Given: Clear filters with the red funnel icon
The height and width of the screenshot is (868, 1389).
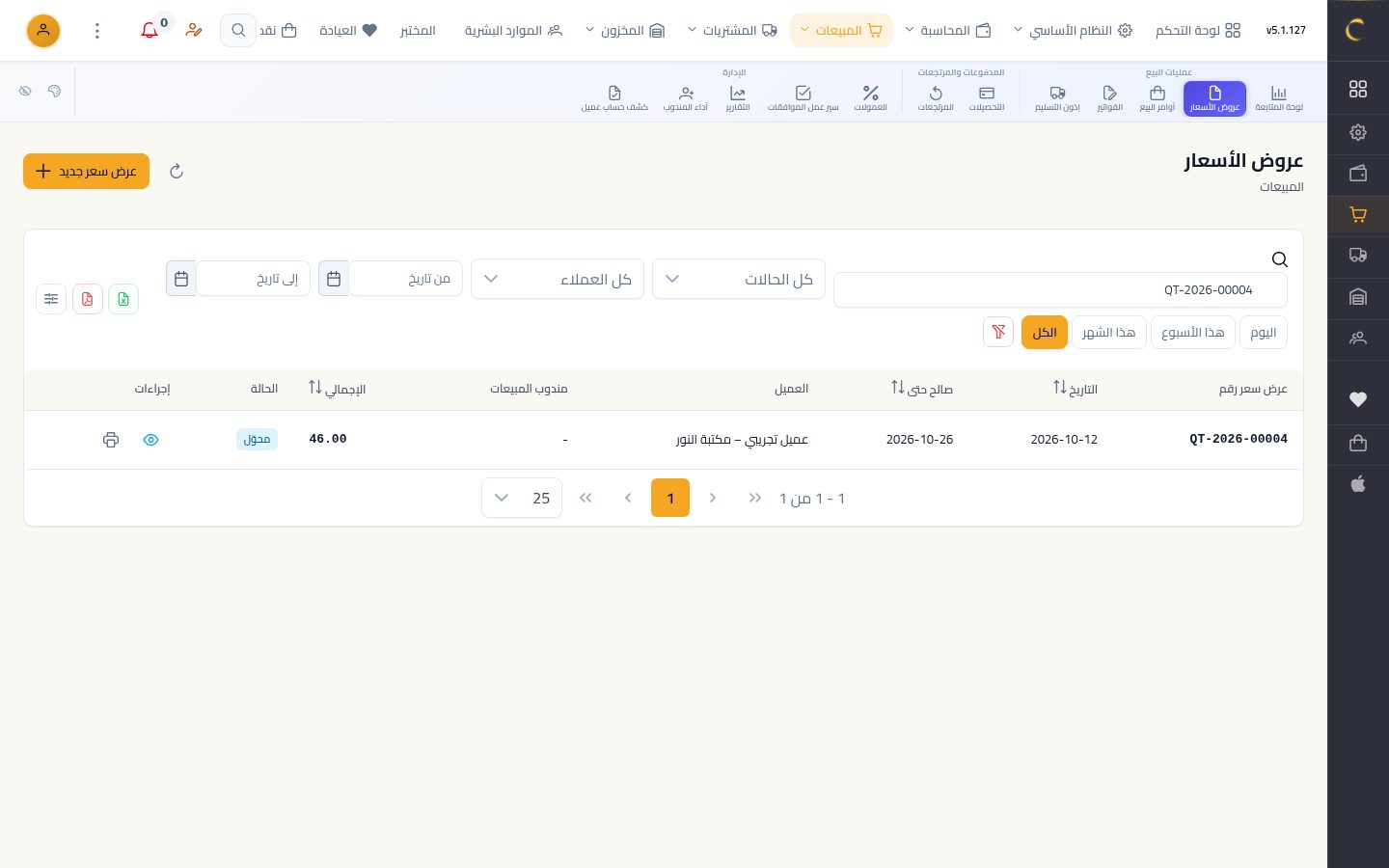Looking at the screenshot, I should coord(998,333).
